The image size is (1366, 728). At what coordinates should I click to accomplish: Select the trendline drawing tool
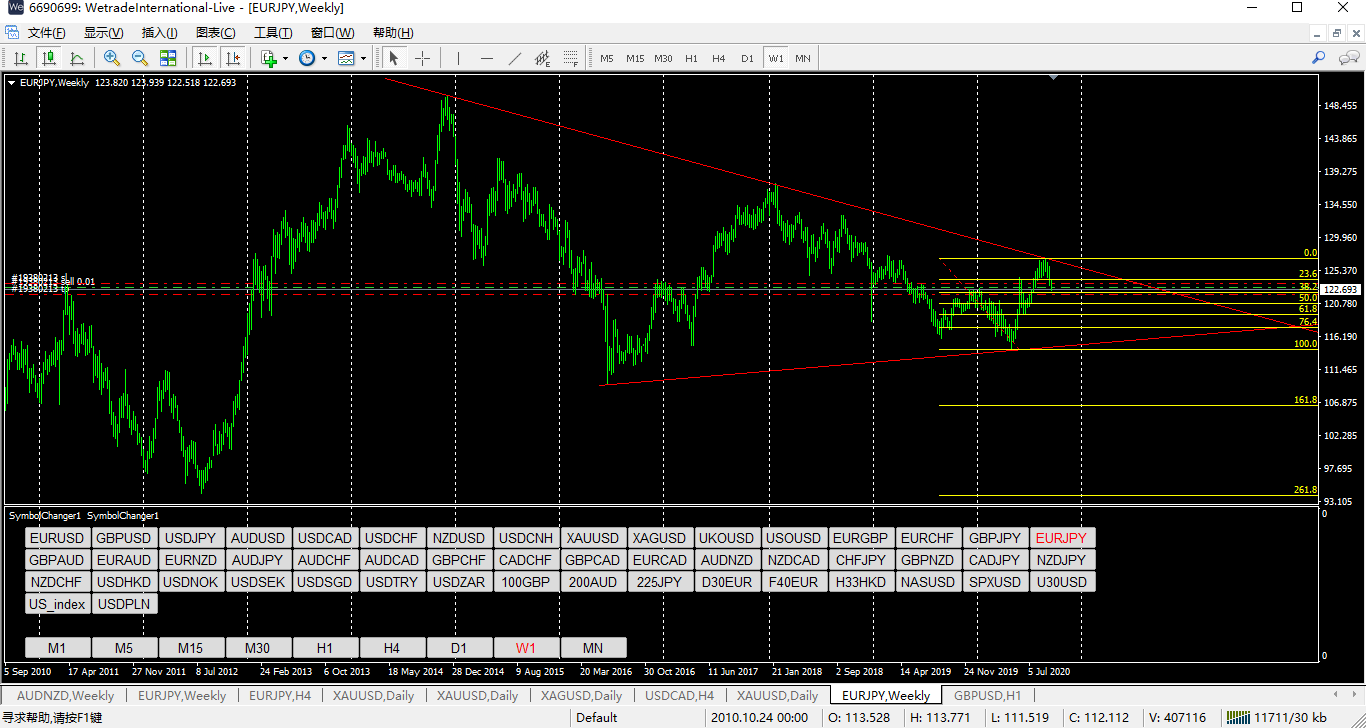(x=515, y=58)
